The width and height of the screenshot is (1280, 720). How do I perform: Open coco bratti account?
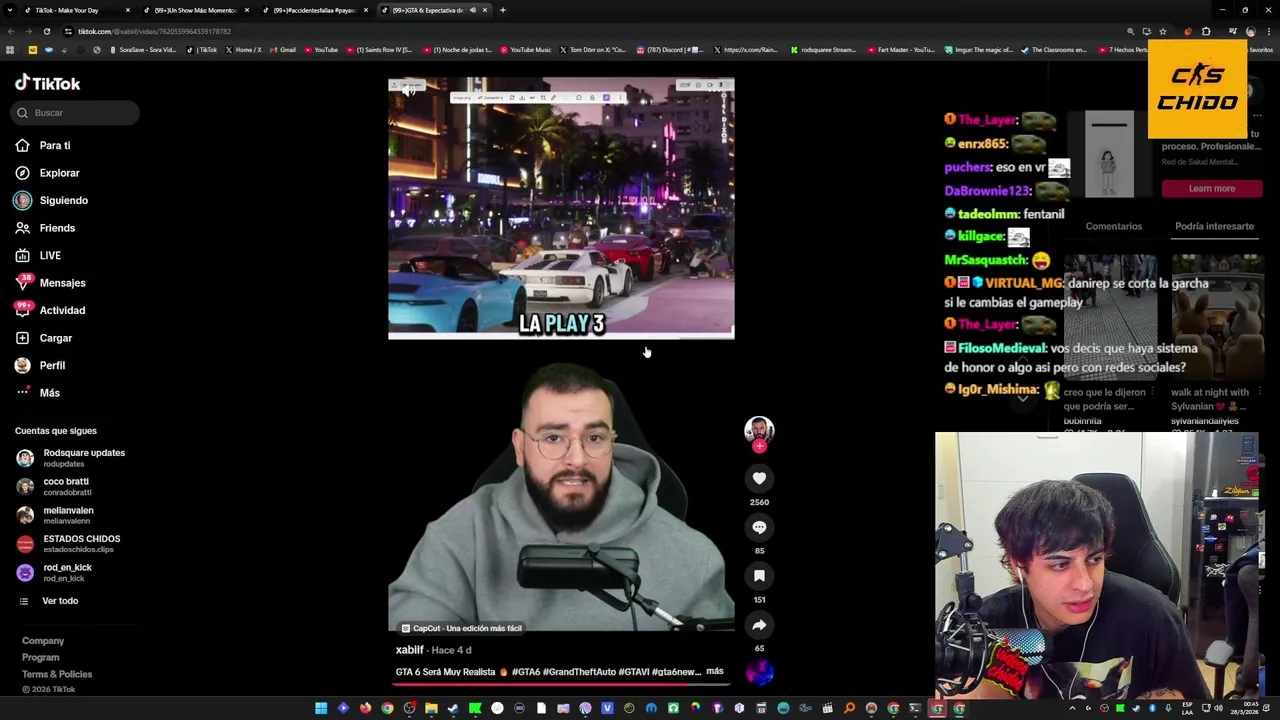point(54,487)
